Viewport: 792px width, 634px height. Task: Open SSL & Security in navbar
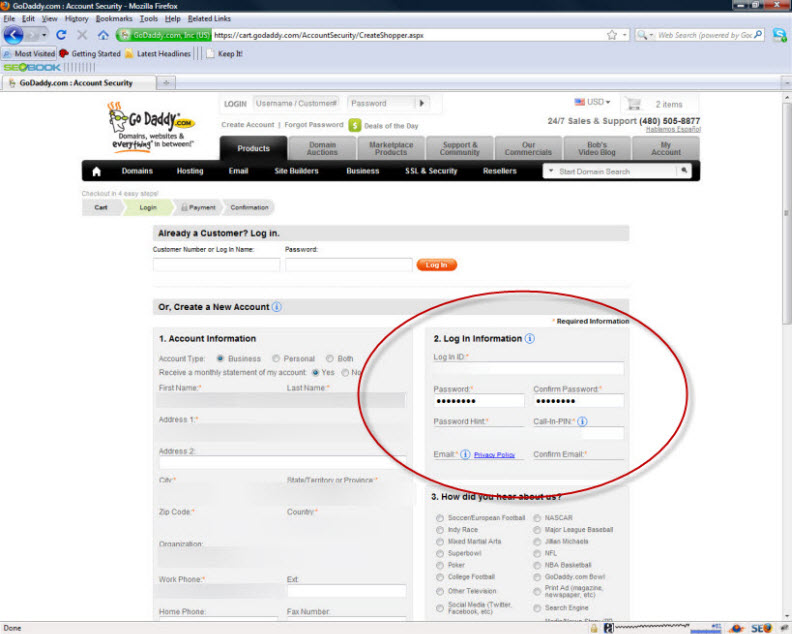pos(431,171)
